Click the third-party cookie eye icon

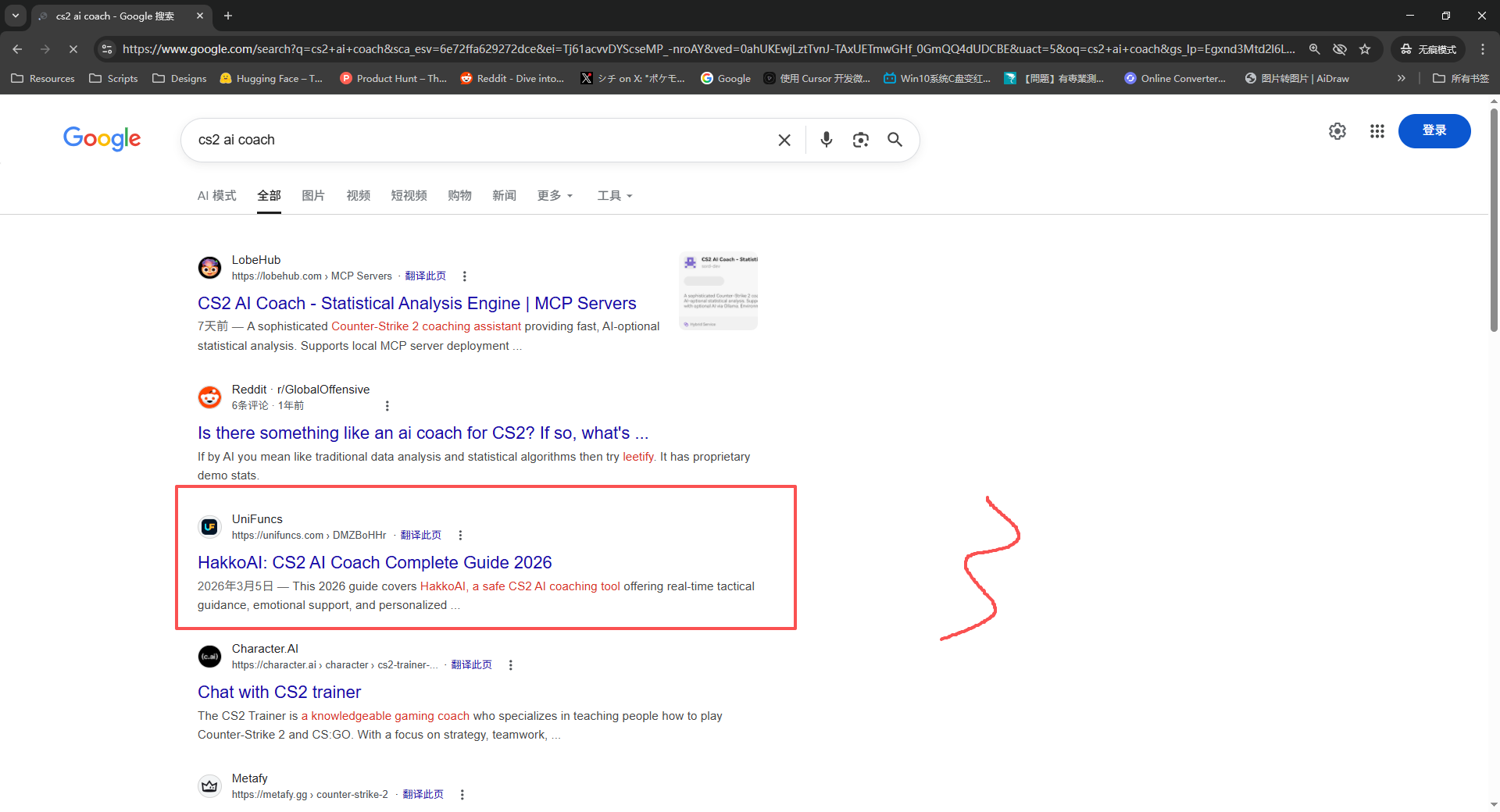(x=1339, y=49)
